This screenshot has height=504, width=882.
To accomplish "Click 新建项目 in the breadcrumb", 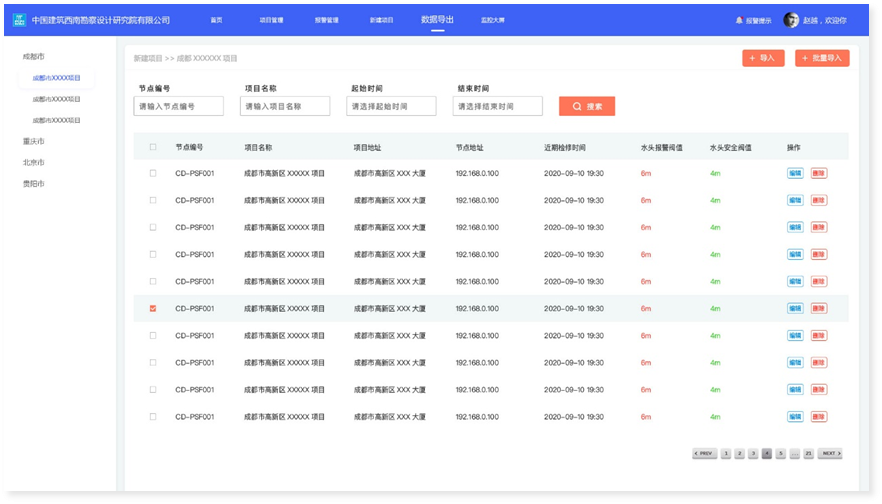I will click(x=148, y=58).
